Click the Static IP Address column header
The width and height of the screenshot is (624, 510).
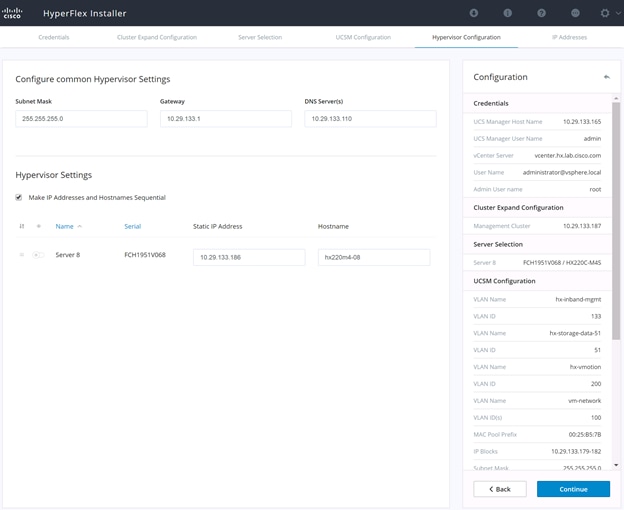coord(218,226)
